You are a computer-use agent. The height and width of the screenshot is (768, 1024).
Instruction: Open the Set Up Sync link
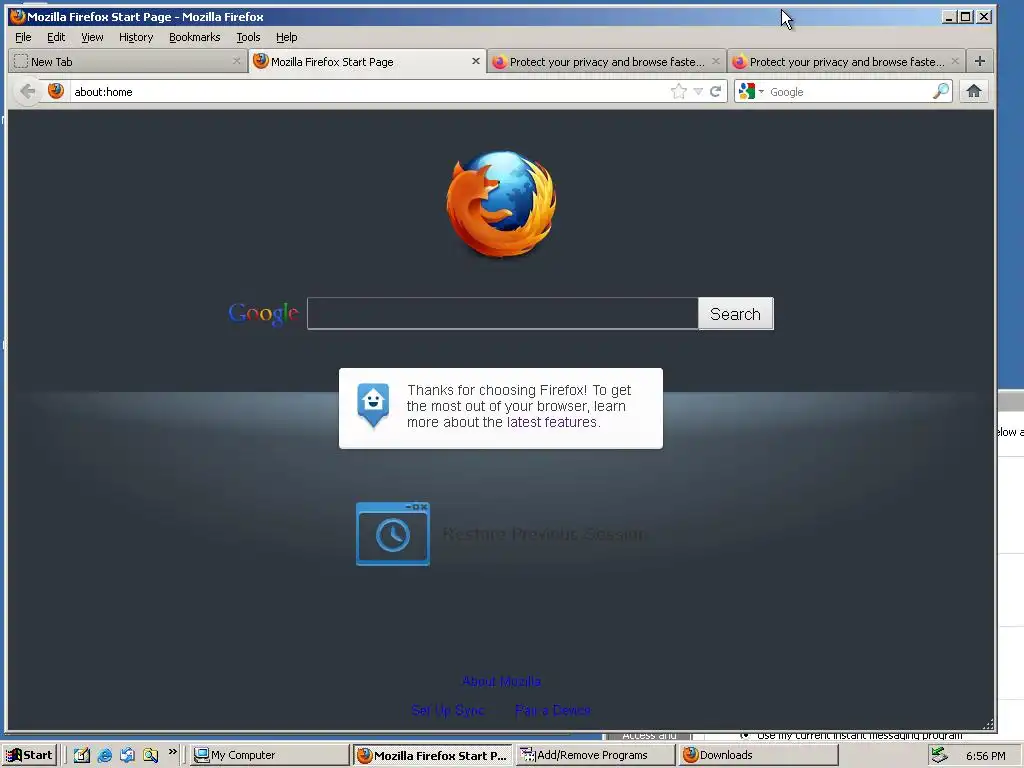pos(448,710)
